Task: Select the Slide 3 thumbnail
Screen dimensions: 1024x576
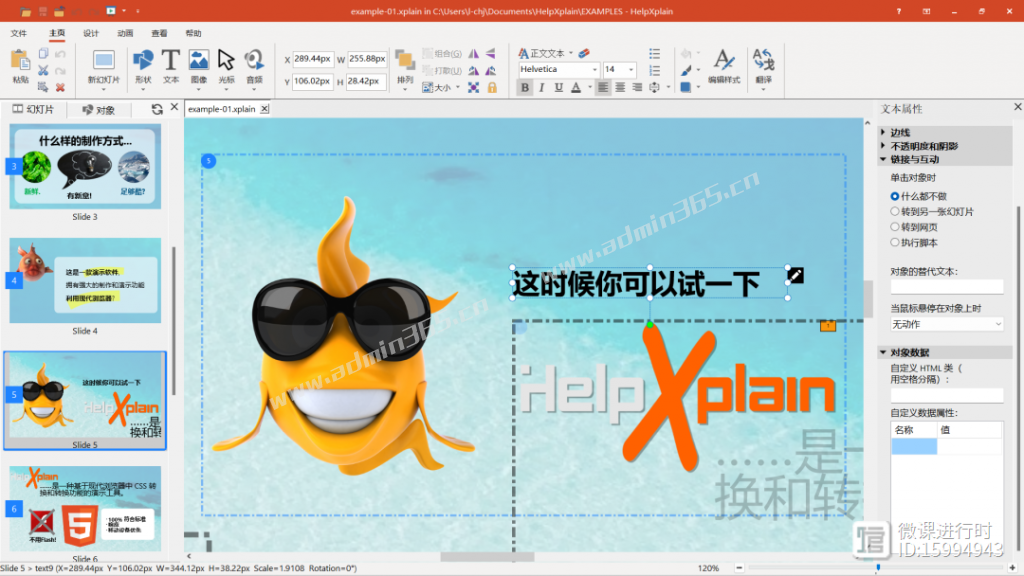Action: (85, 167)
